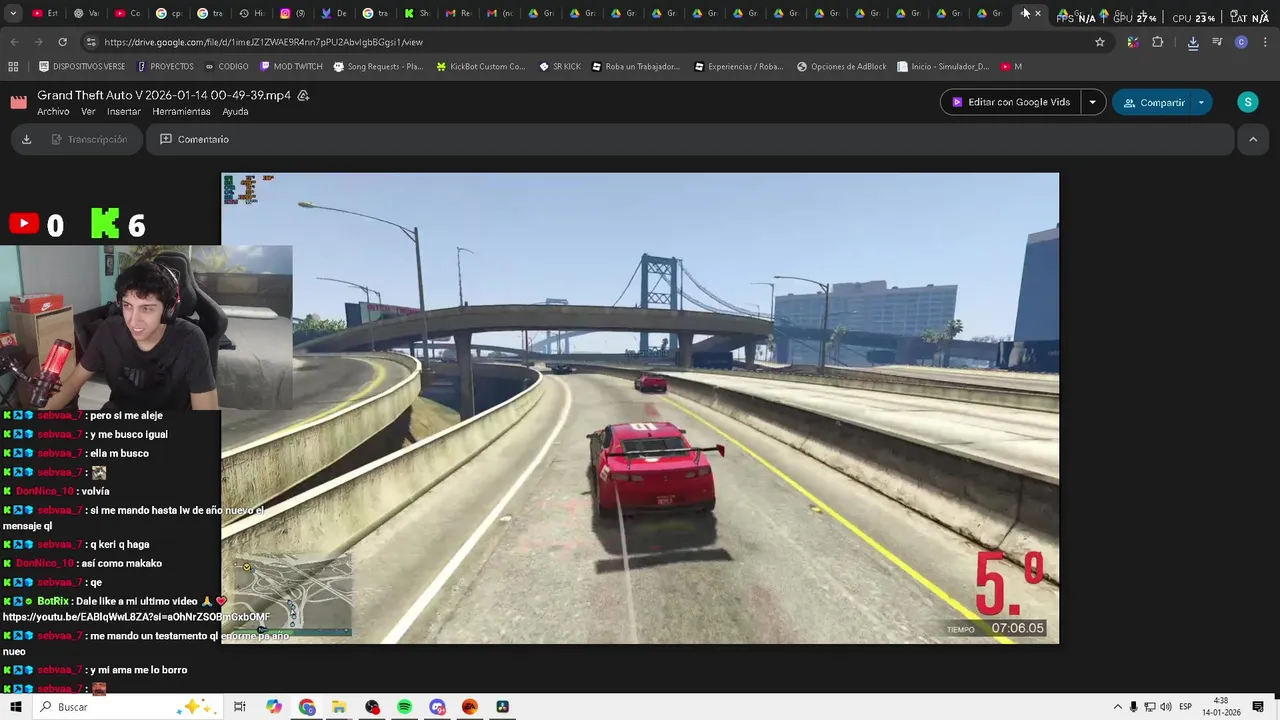Screen dimensions: 1280x720
Task: Toggle the microphone tray icon
Action: point(1133,707)
